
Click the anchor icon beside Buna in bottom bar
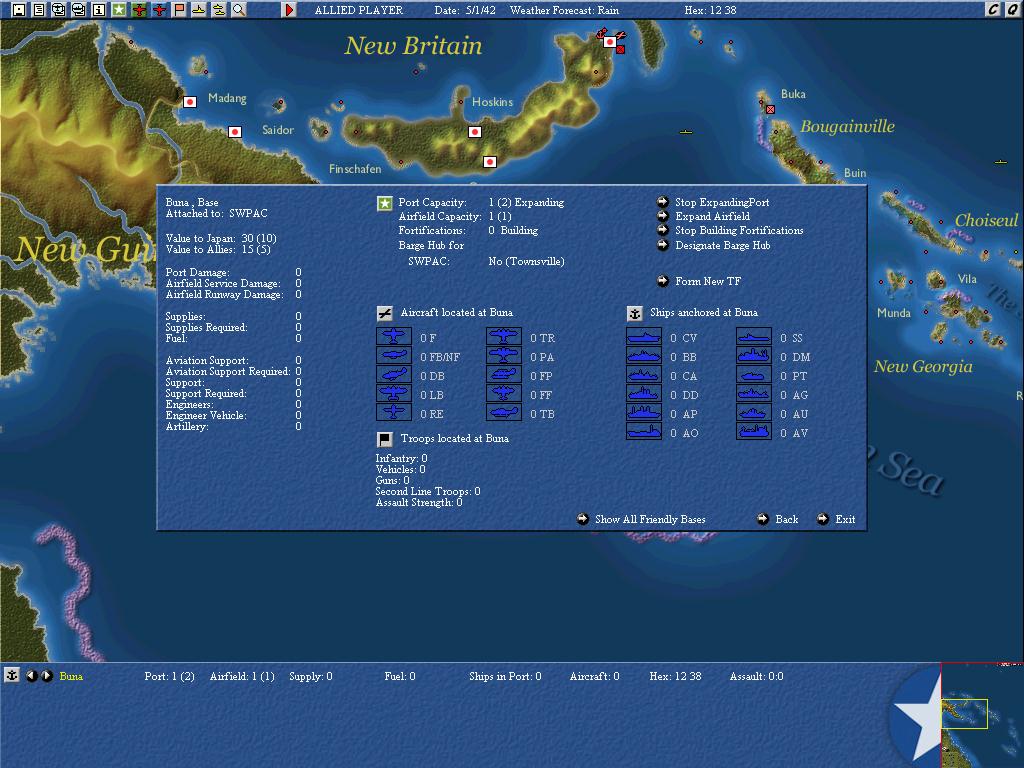click(12, 675)
